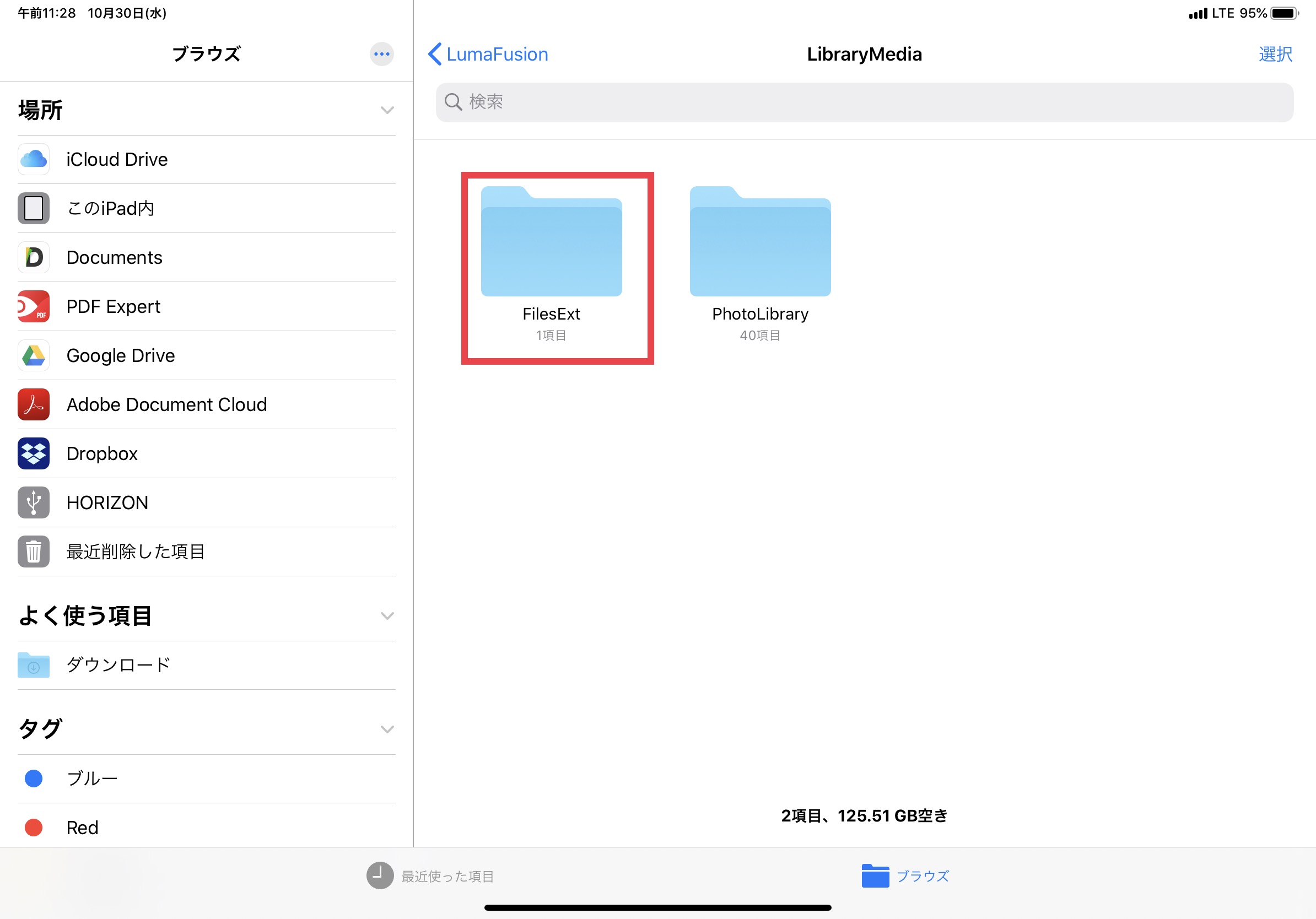Screen dimensions: 1316x919
Task: Collapse the 場所 locations section
Action: [387, 110]
